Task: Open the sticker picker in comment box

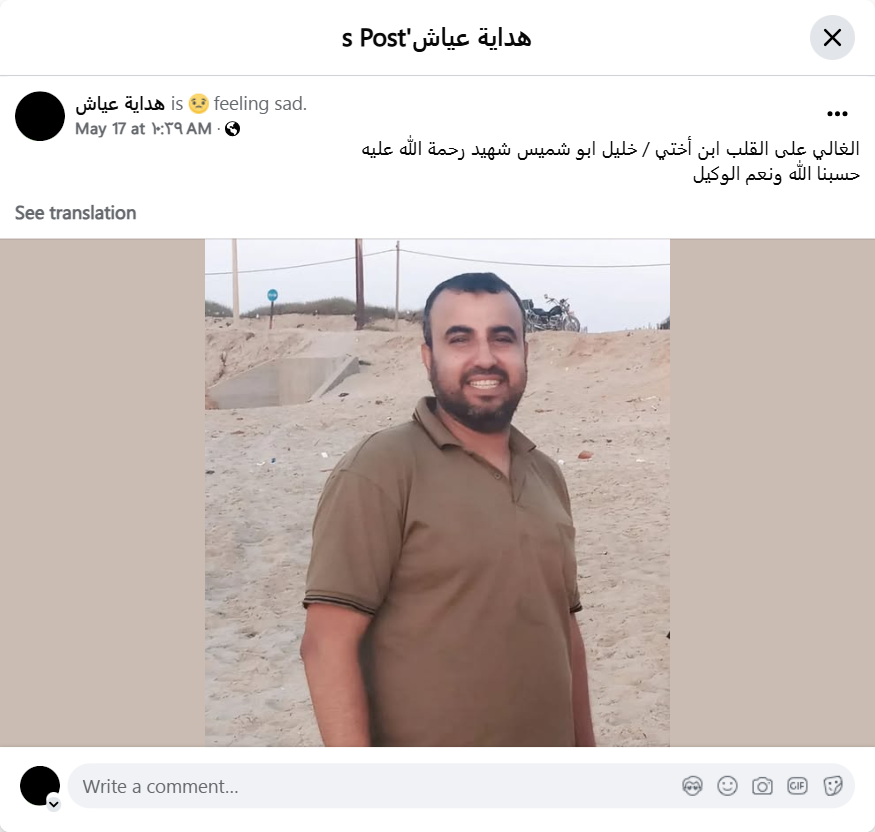Action: click(x=832, y=786)
